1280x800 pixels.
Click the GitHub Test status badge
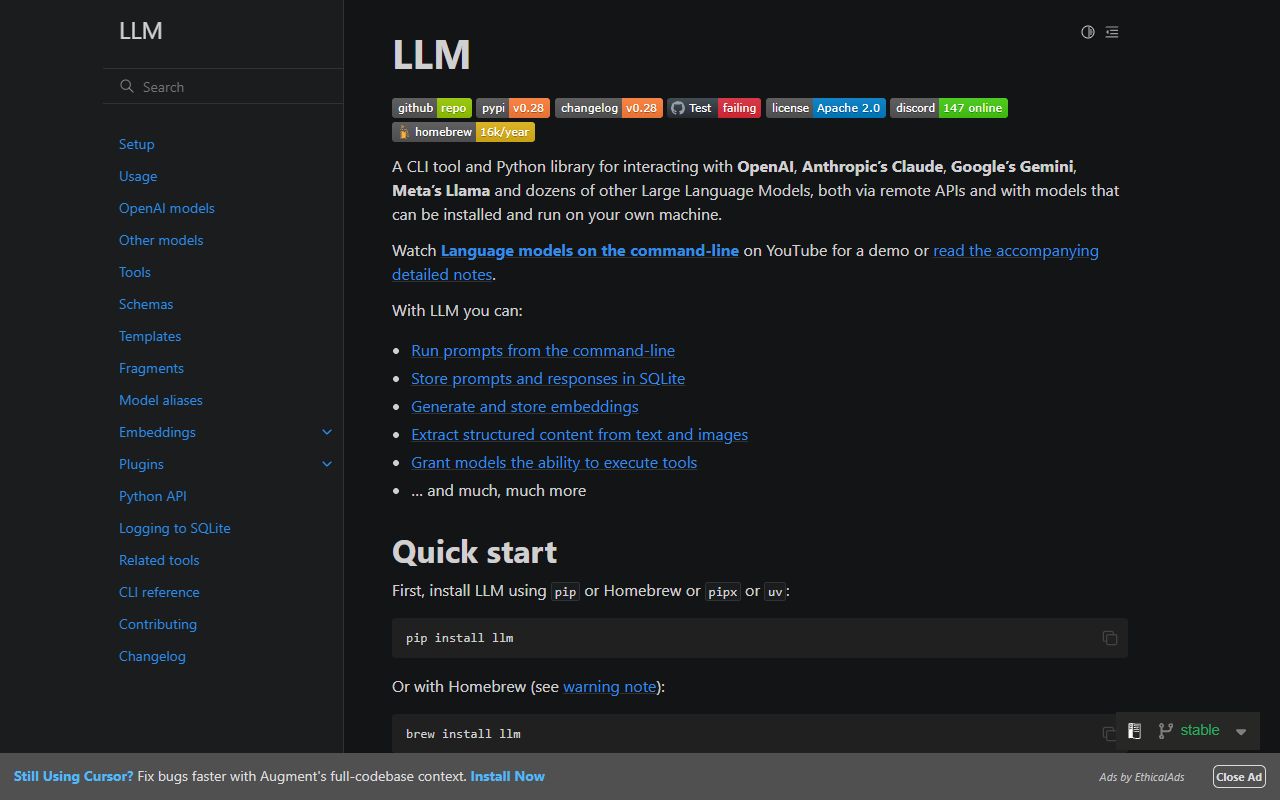coord(714,108)
